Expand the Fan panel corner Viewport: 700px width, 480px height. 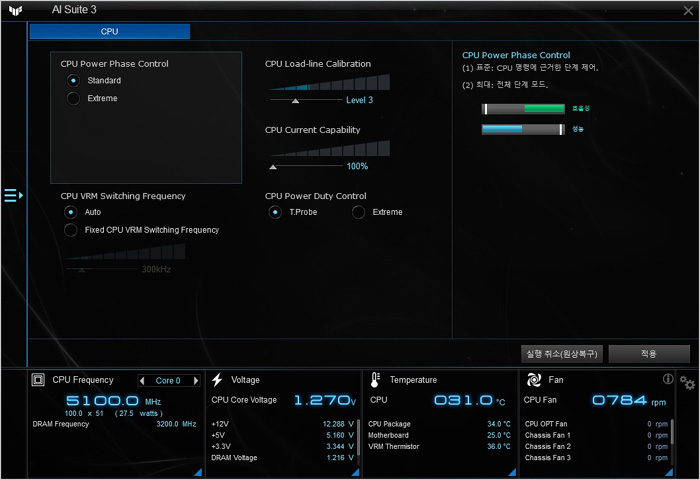[x=669, y=472]
